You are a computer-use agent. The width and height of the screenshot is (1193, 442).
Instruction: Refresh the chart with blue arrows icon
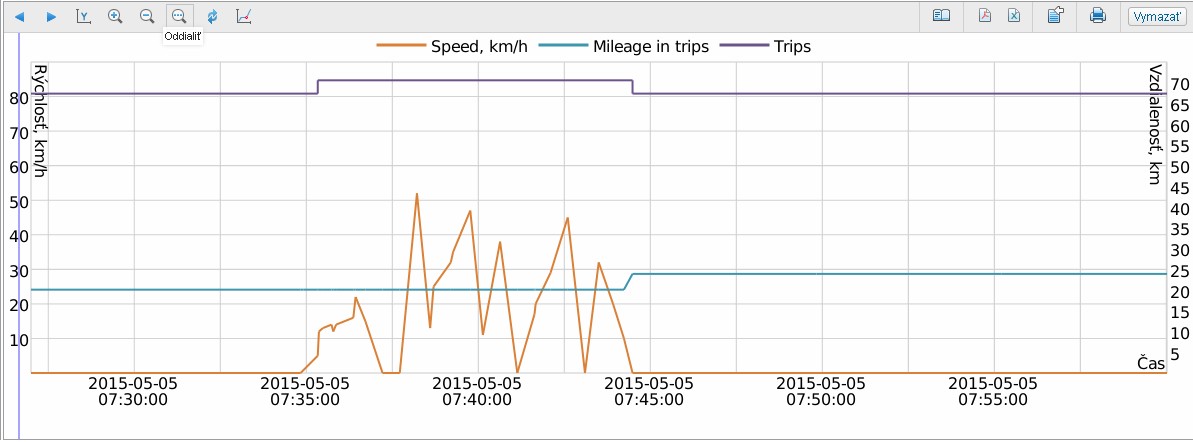(x=212, y=16)
